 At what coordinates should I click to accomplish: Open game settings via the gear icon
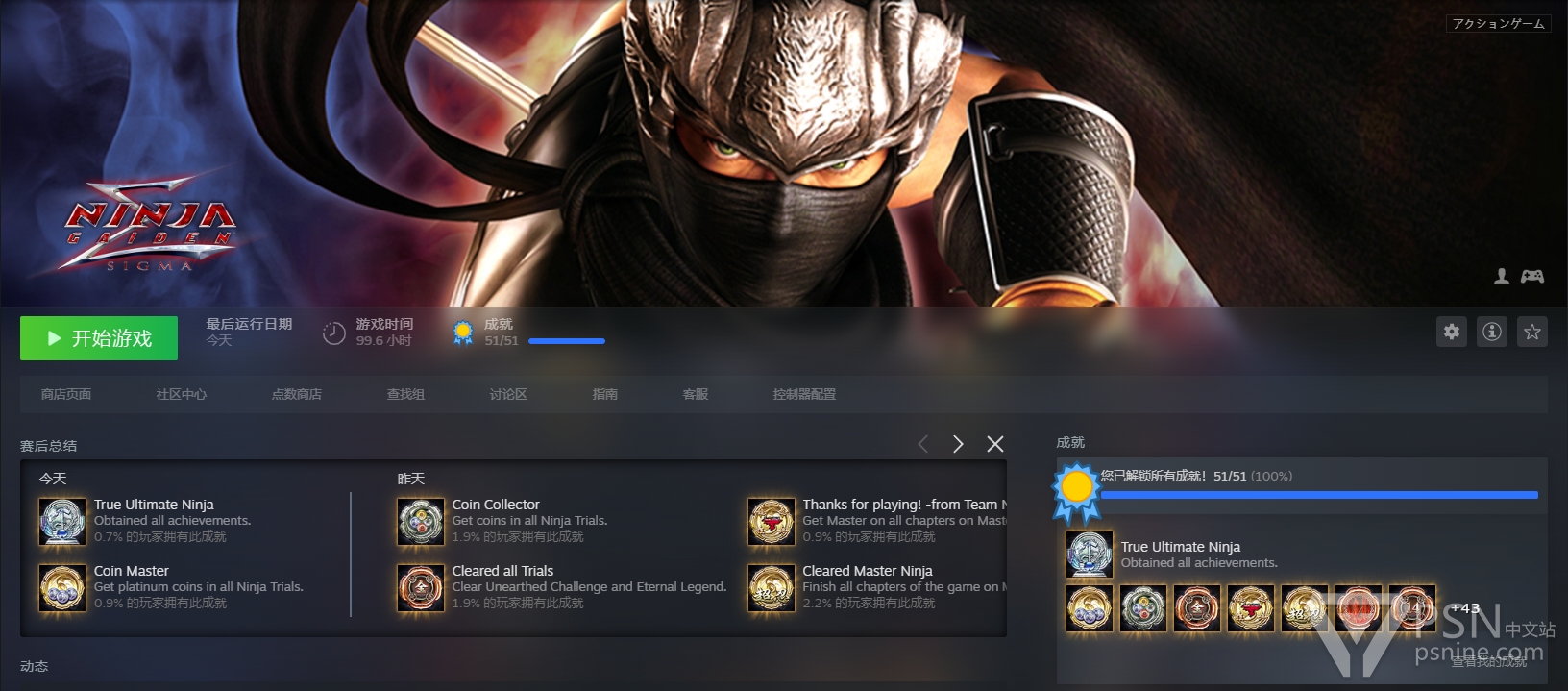tap(1451, 332)
